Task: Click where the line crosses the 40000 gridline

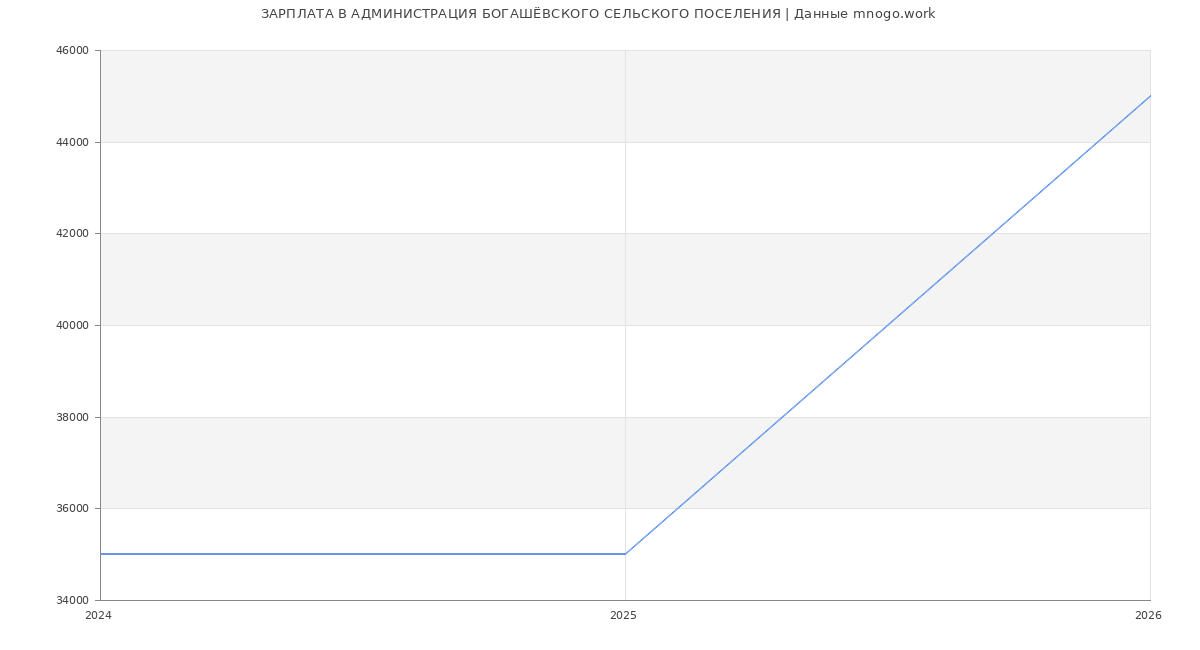Action: (x=888, y=325)
